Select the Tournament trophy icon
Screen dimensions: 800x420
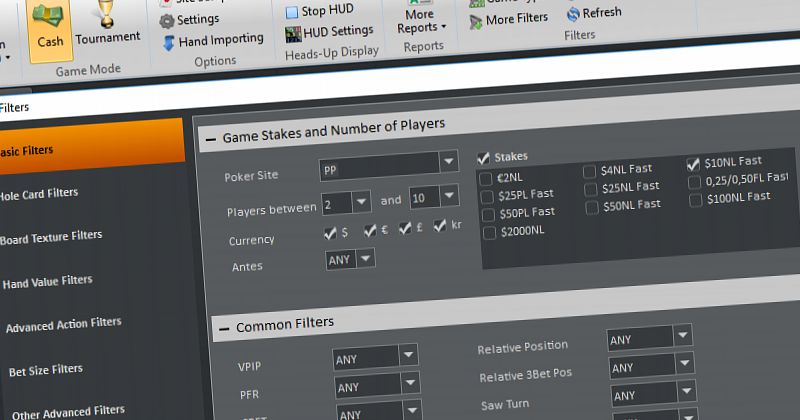[107, 25]
